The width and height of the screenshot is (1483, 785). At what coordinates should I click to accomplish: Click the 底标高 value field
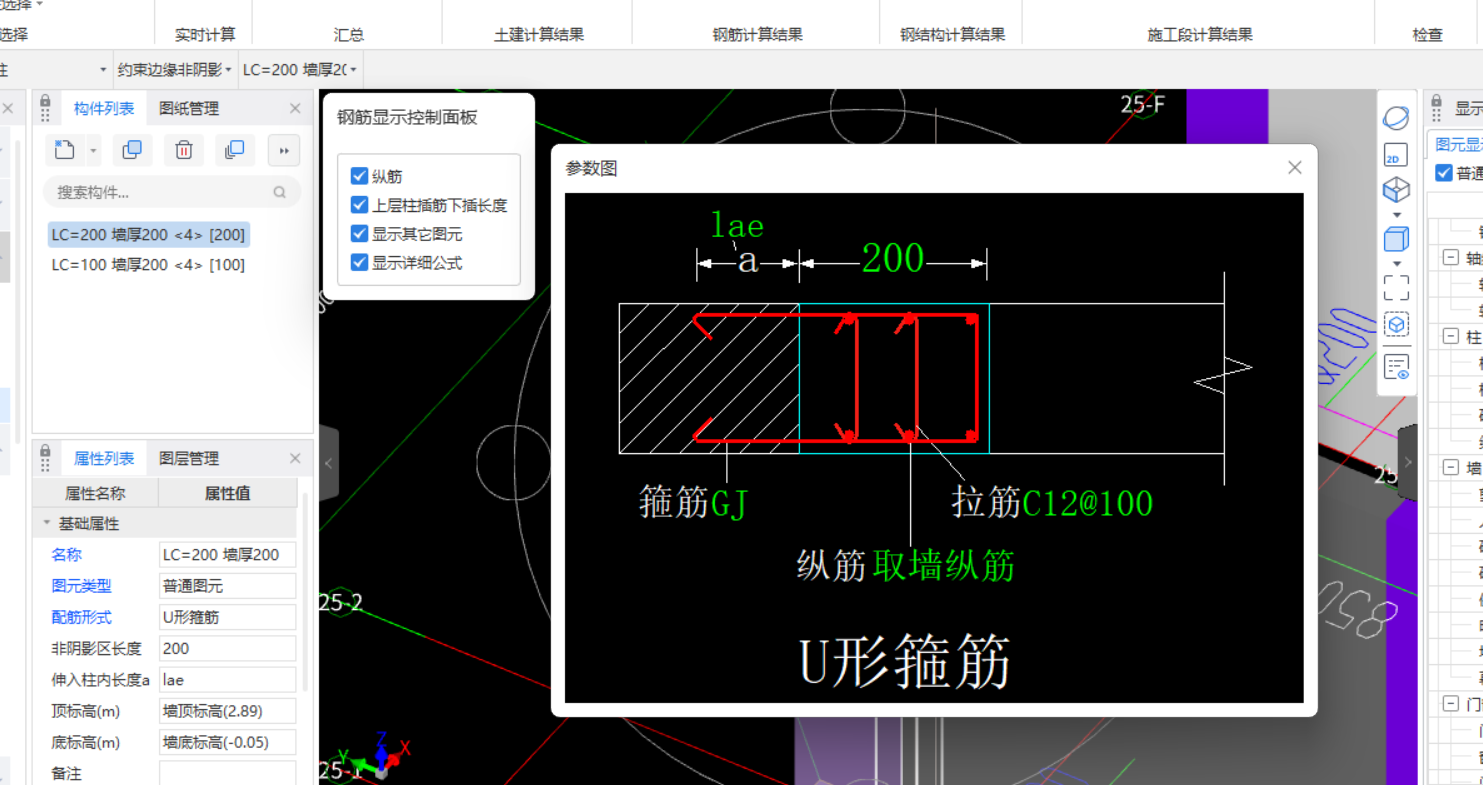(x=228, y=742)
